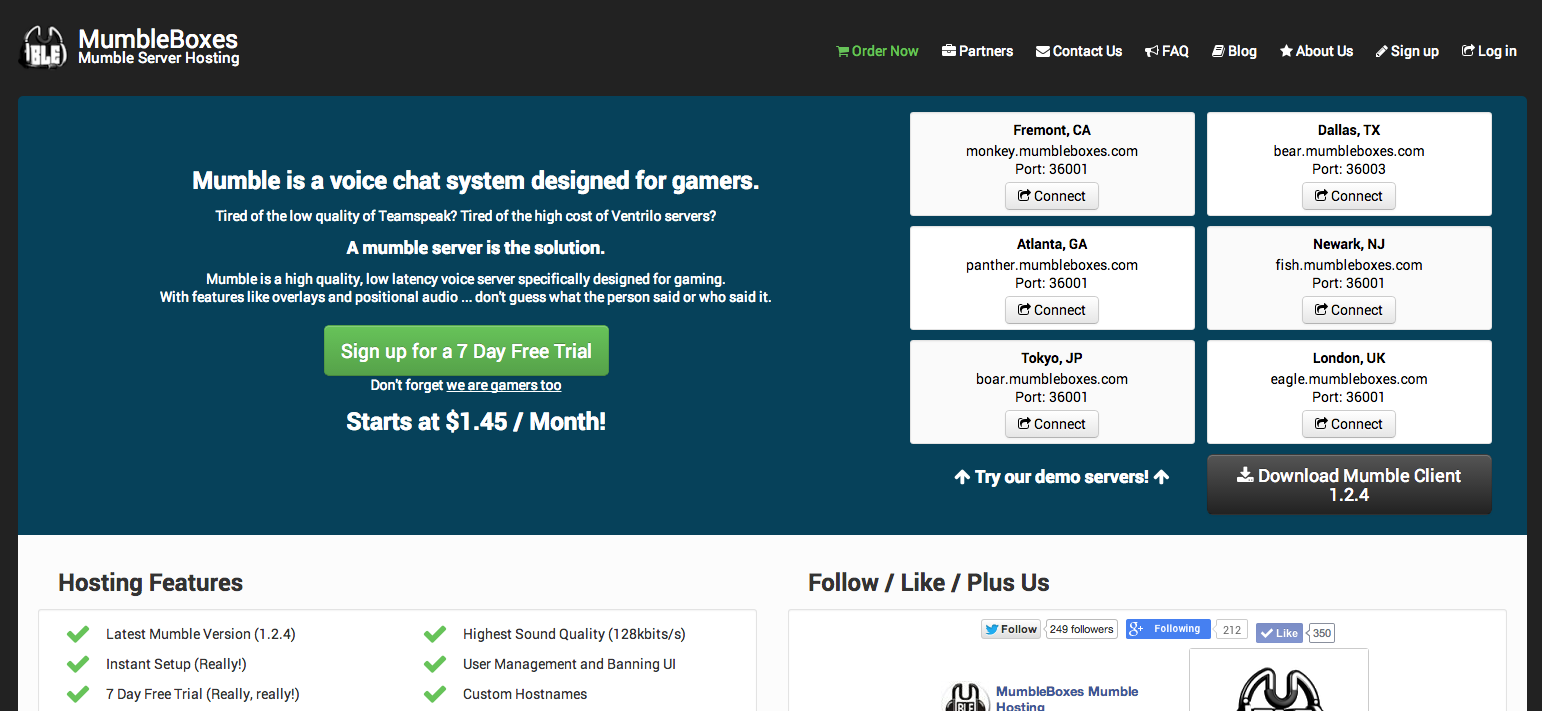This screenshot has height=711, width=1542.
Task: Click the Log in nav link
Action: point(1489,51)
